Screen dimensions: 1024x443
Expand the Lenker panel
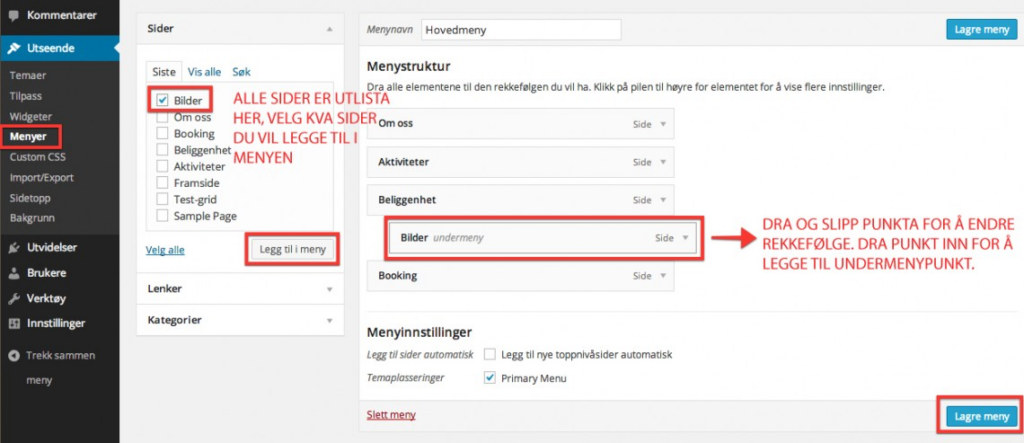(x=328, y=289)
